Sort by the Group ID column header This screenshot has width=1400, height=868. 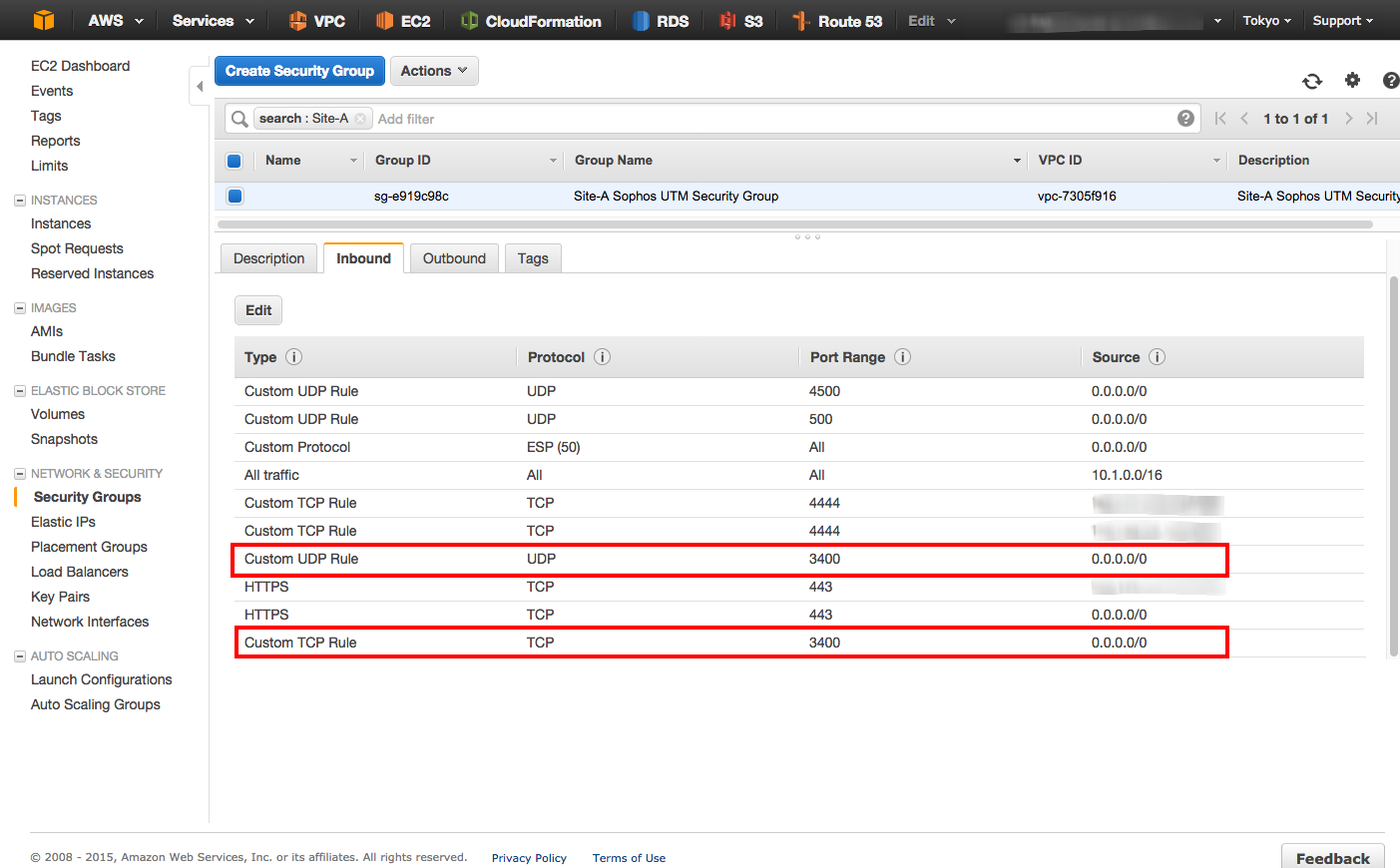(402, 160)
